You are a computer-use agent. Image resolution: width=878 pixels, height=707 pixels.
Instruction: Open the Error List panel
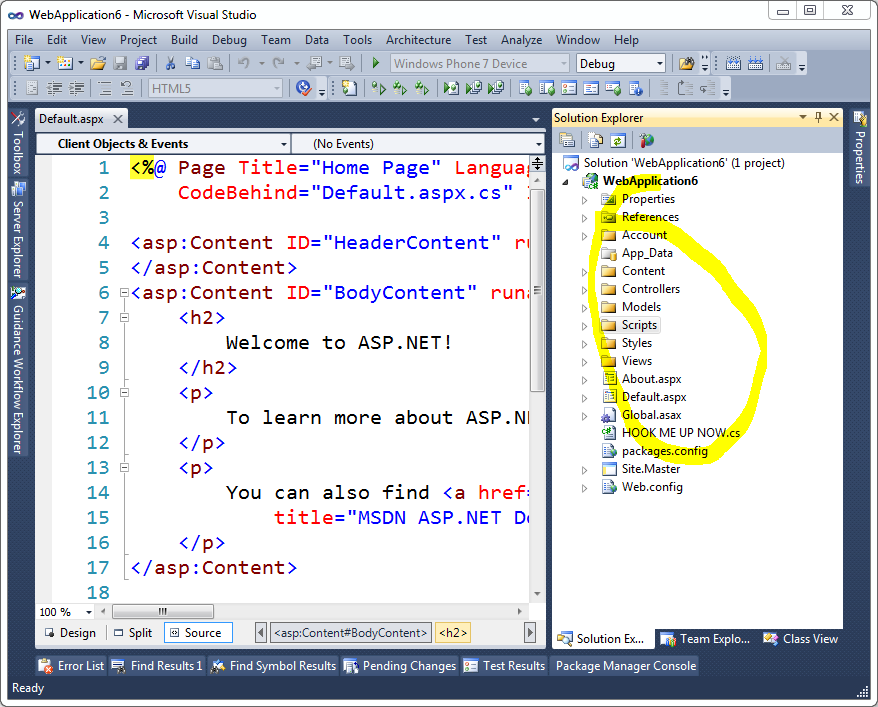pos(71,666)
